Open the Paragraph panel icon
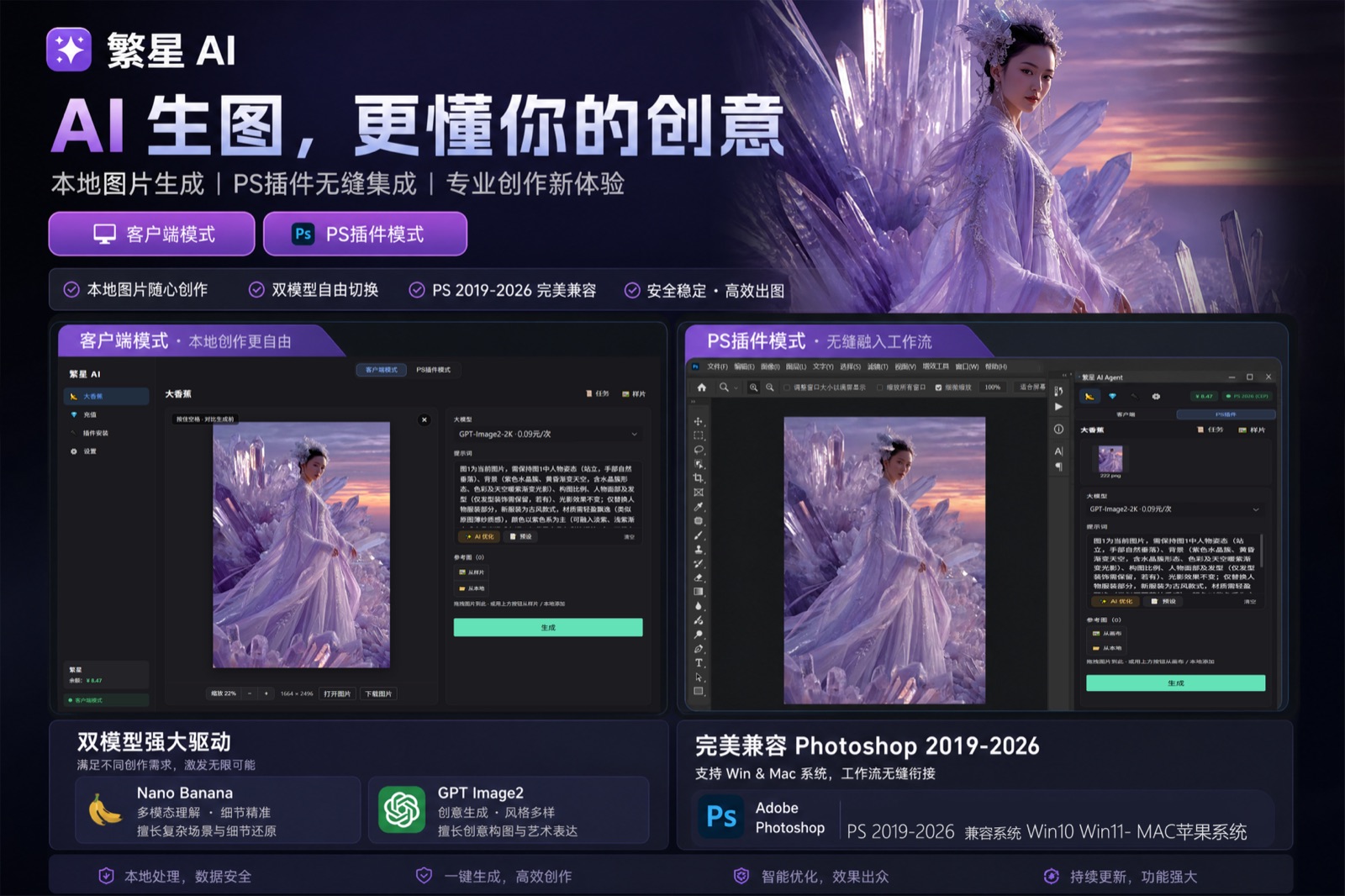 coord(1058,466)
